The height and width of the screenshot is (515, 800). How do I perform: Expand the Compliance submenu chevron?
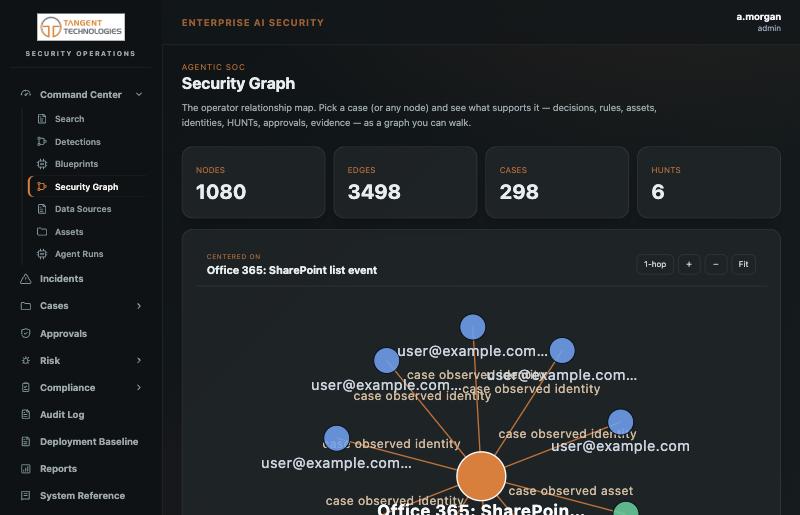(x=139, y=387)
